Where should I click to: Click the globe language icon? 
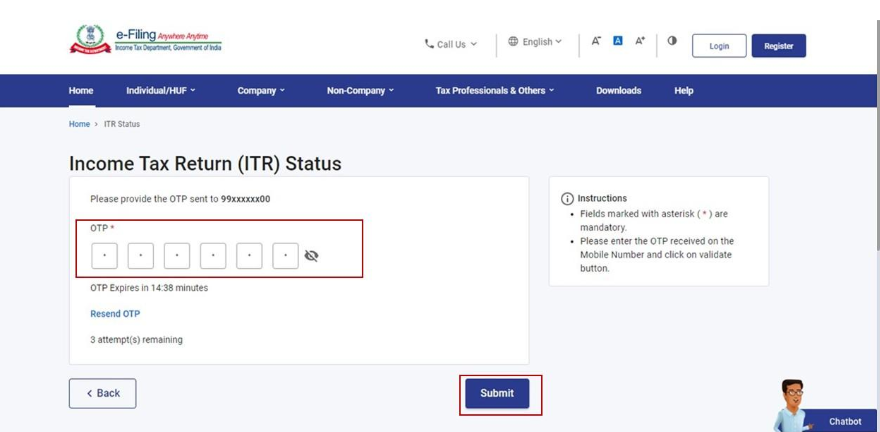click(x=513, y=42)
